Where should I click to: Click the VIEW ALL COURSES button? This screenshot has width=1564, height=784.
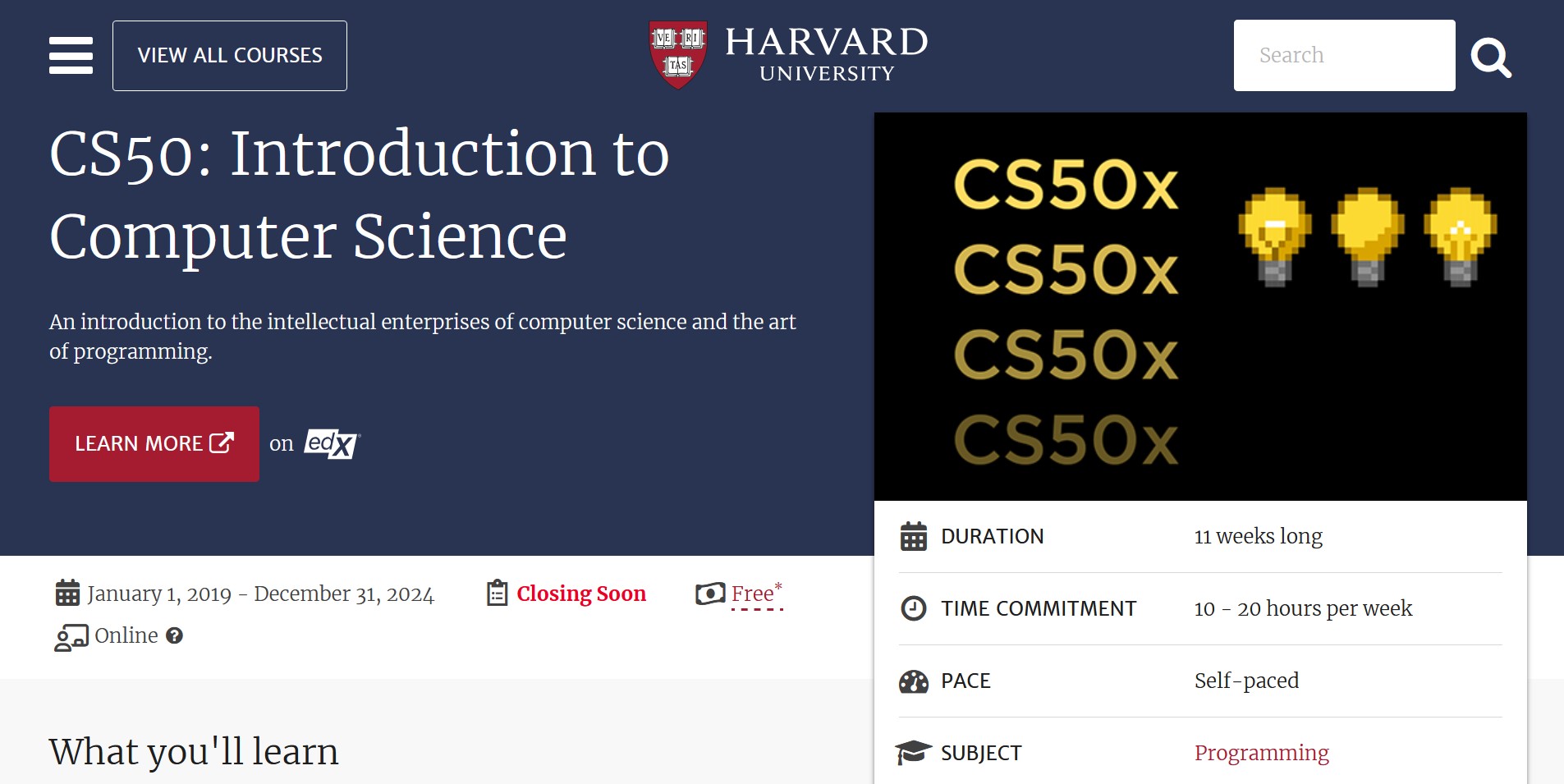tap(230, 55)
